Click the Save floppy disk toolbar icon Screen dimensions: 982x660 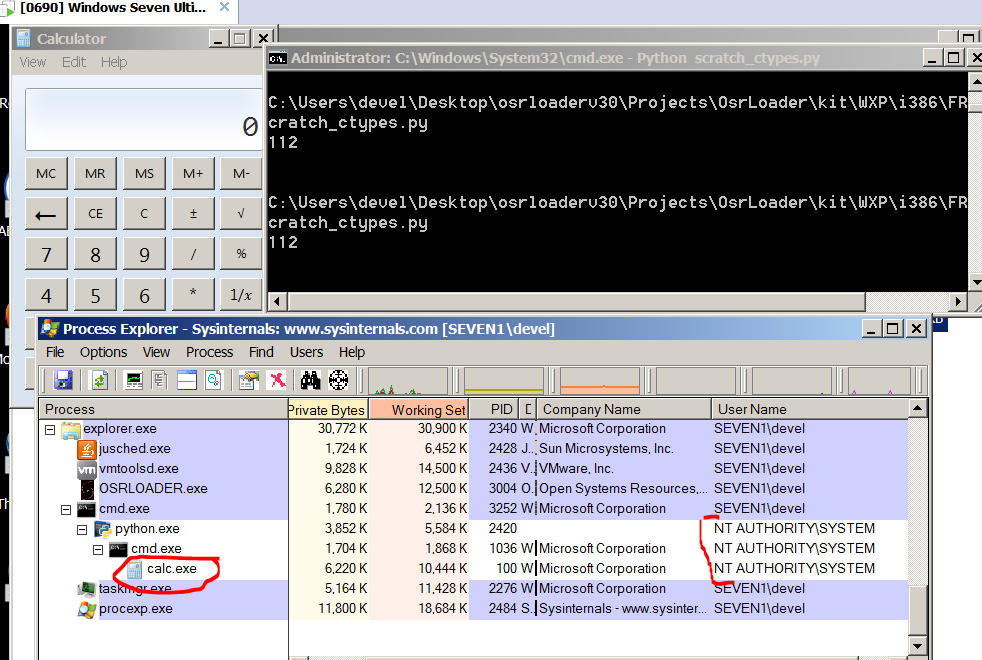click(x=63, y=380)
